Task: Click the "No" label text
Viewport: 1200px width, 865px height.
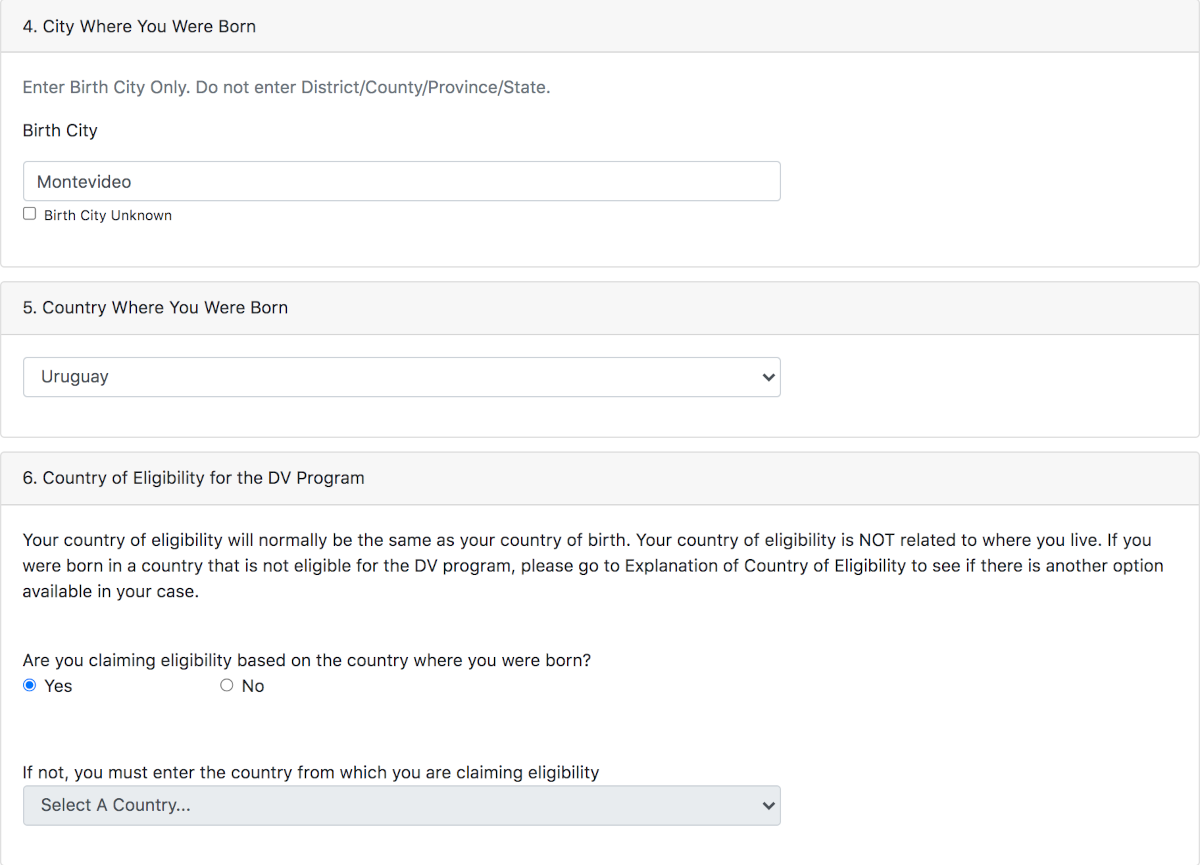Action: click(253, 686)
